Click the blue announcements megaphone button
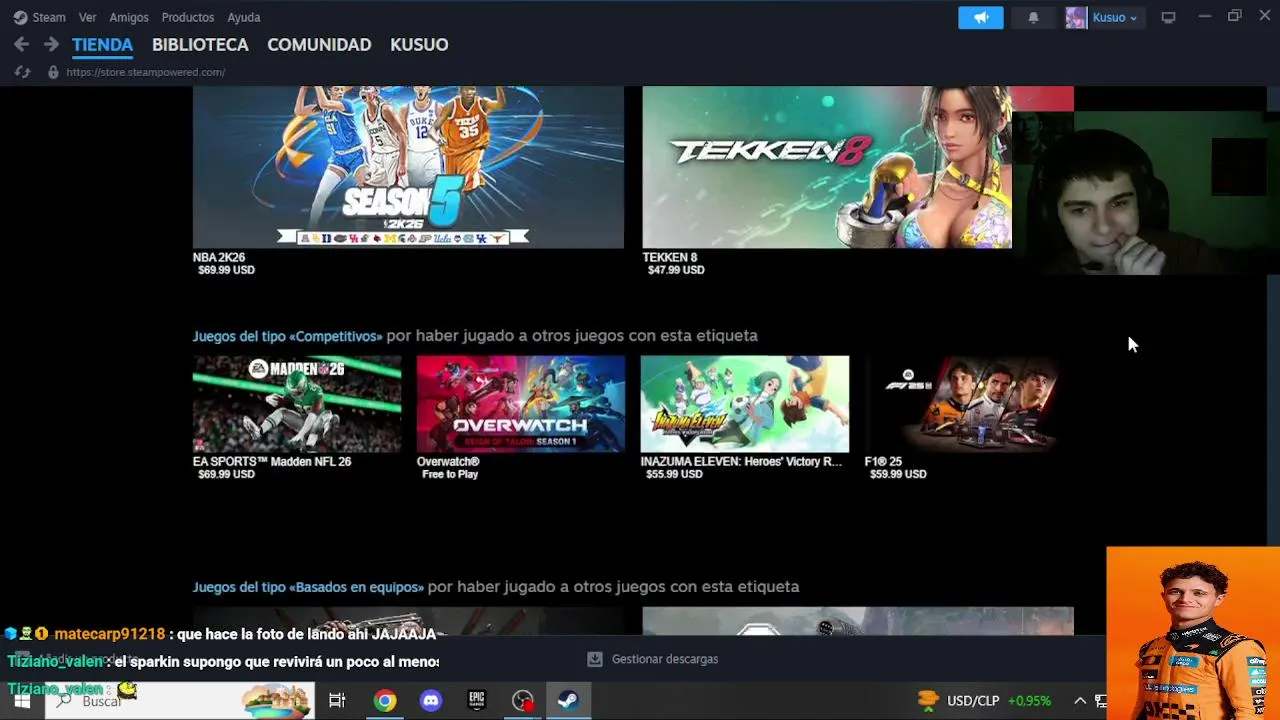The width and height of the screenshot is (1280, 720). tap(981, 17)
